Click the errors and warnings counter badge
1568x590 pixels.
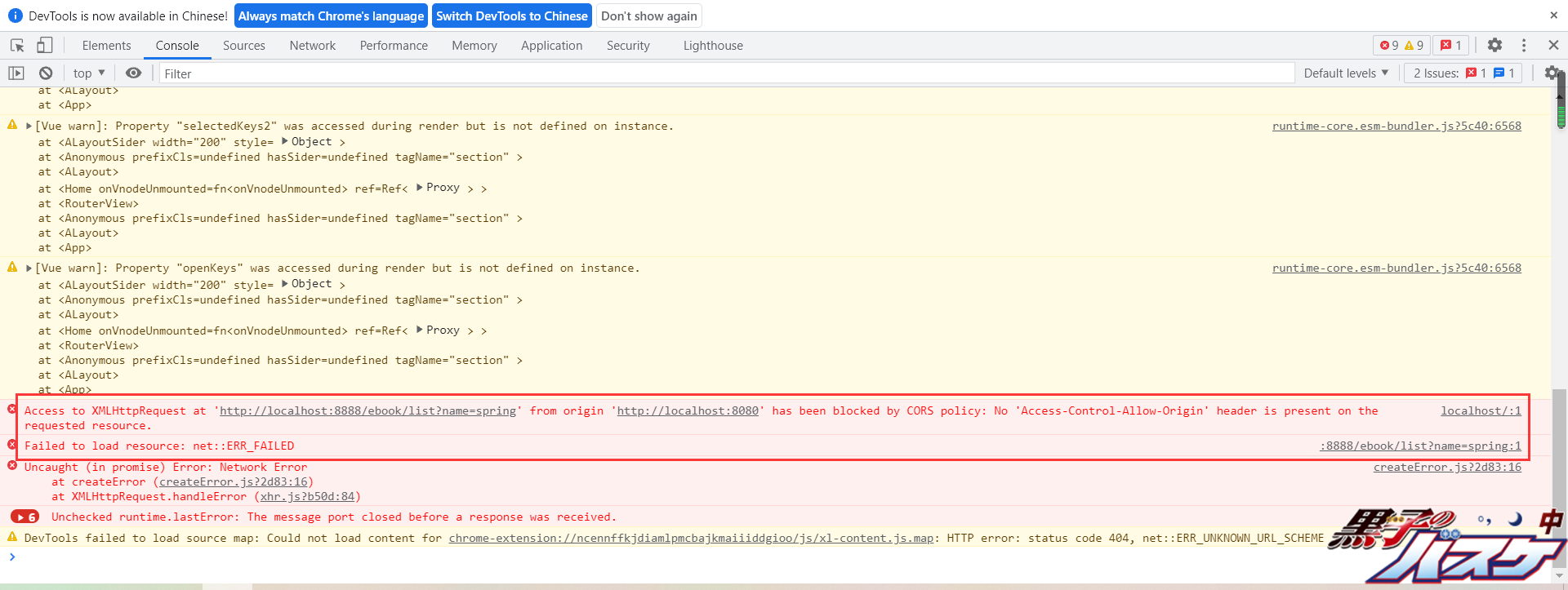tap(1401, 46)
